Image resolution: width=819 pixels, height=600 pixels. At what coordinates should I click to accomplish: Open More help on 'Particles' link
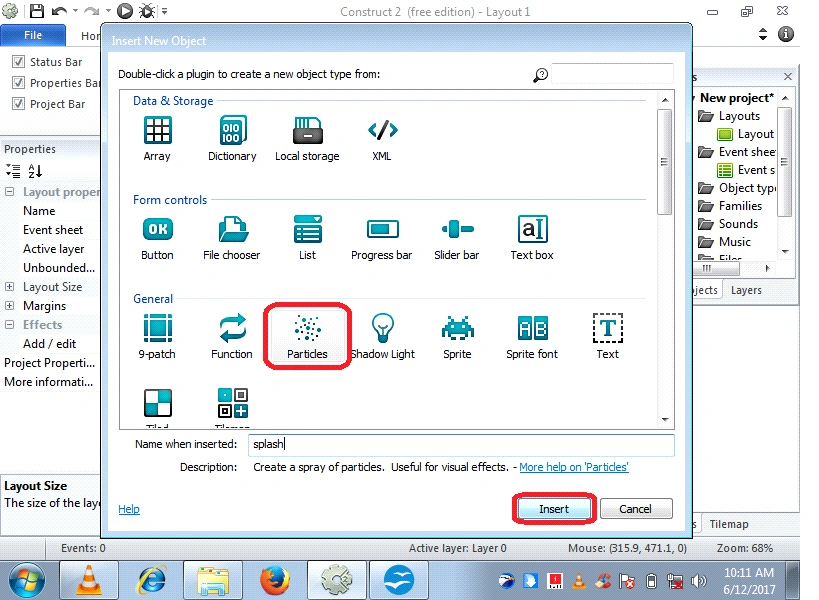click(574, 467)
